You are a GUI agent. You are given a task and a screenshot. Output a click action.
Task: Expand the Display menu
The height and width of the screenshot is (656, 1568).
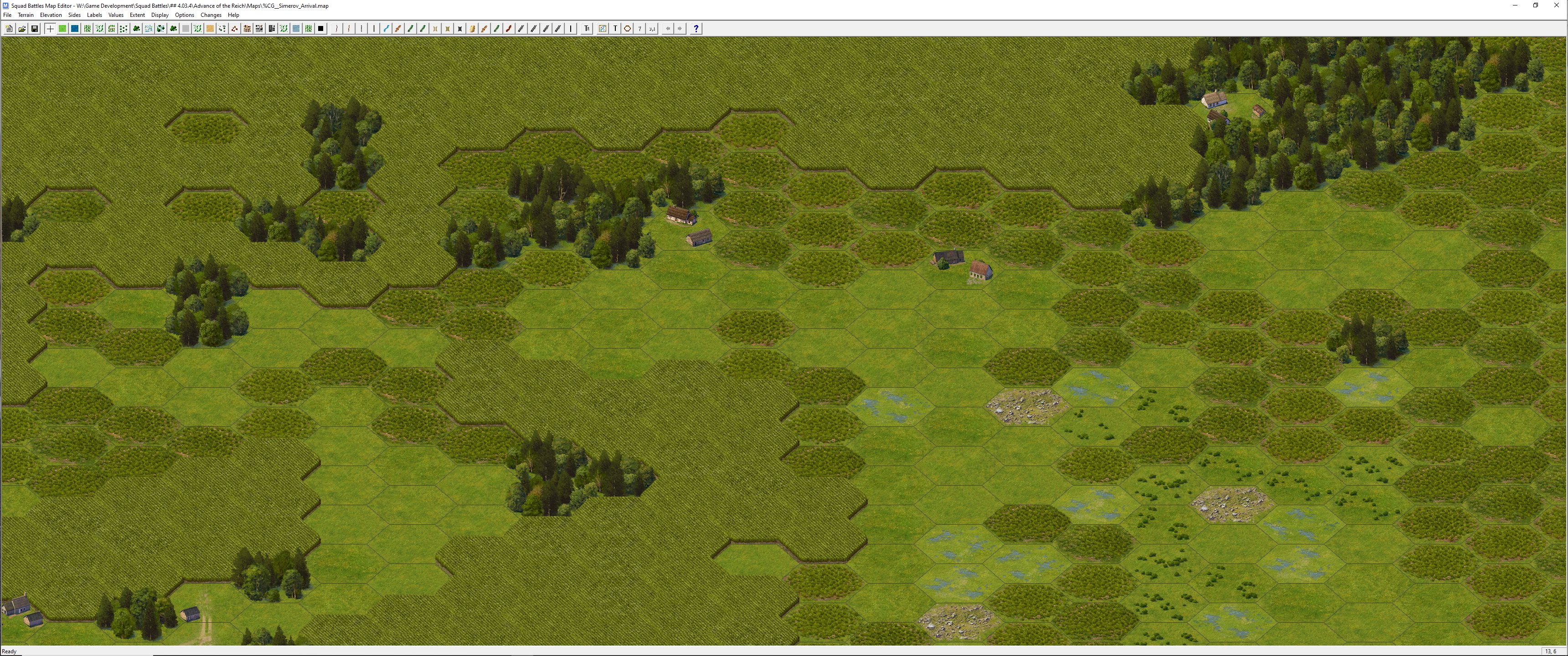point(160,15)
